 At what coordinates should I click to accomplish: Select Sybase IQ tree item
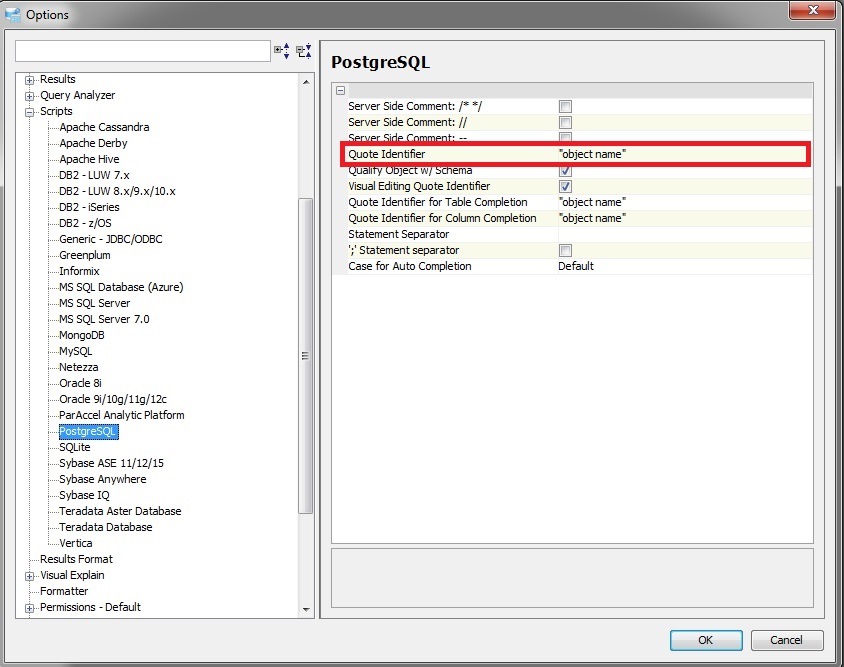[x=84, y=495]
